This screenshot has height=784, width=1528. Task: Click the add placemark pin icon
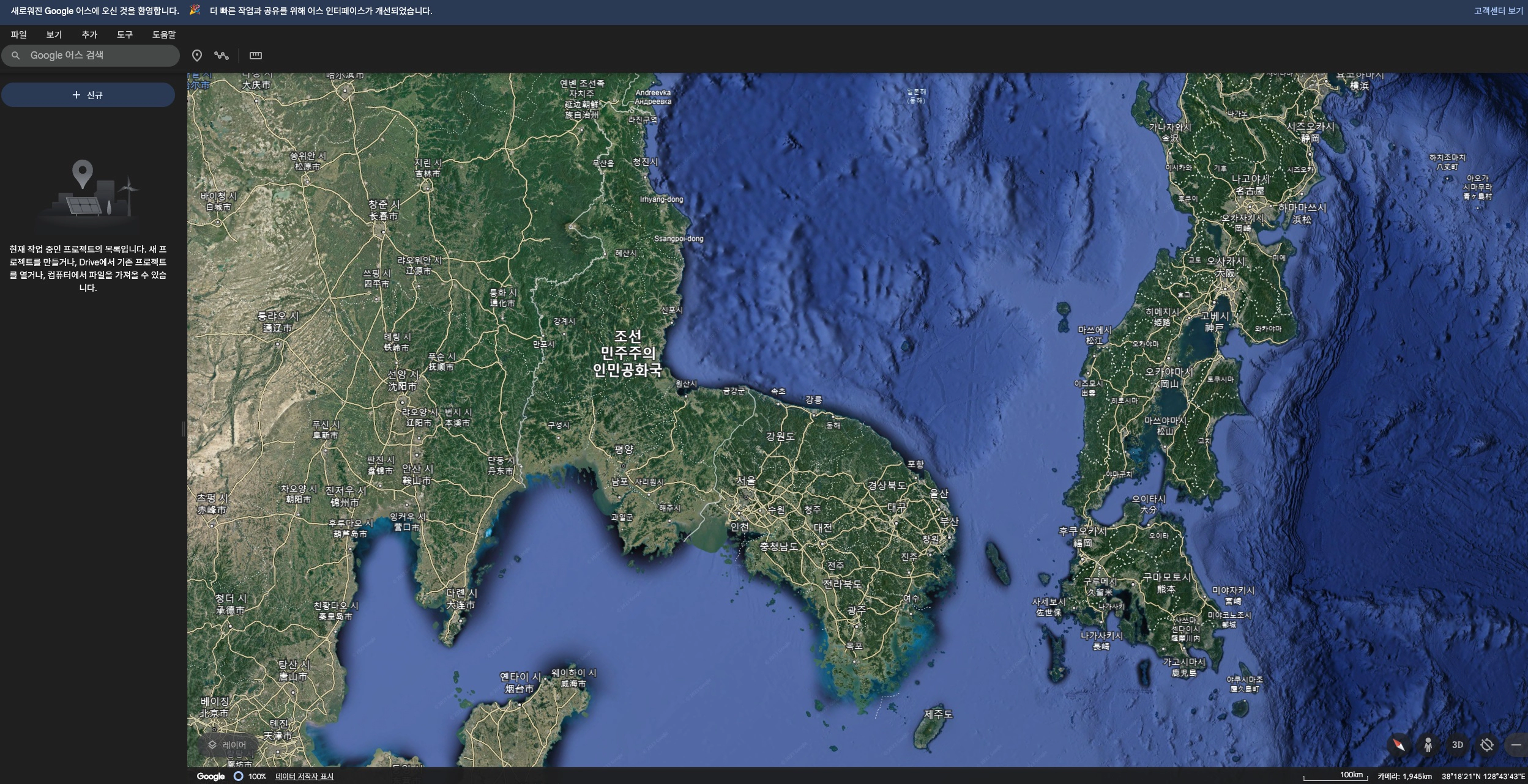[197, 56]
